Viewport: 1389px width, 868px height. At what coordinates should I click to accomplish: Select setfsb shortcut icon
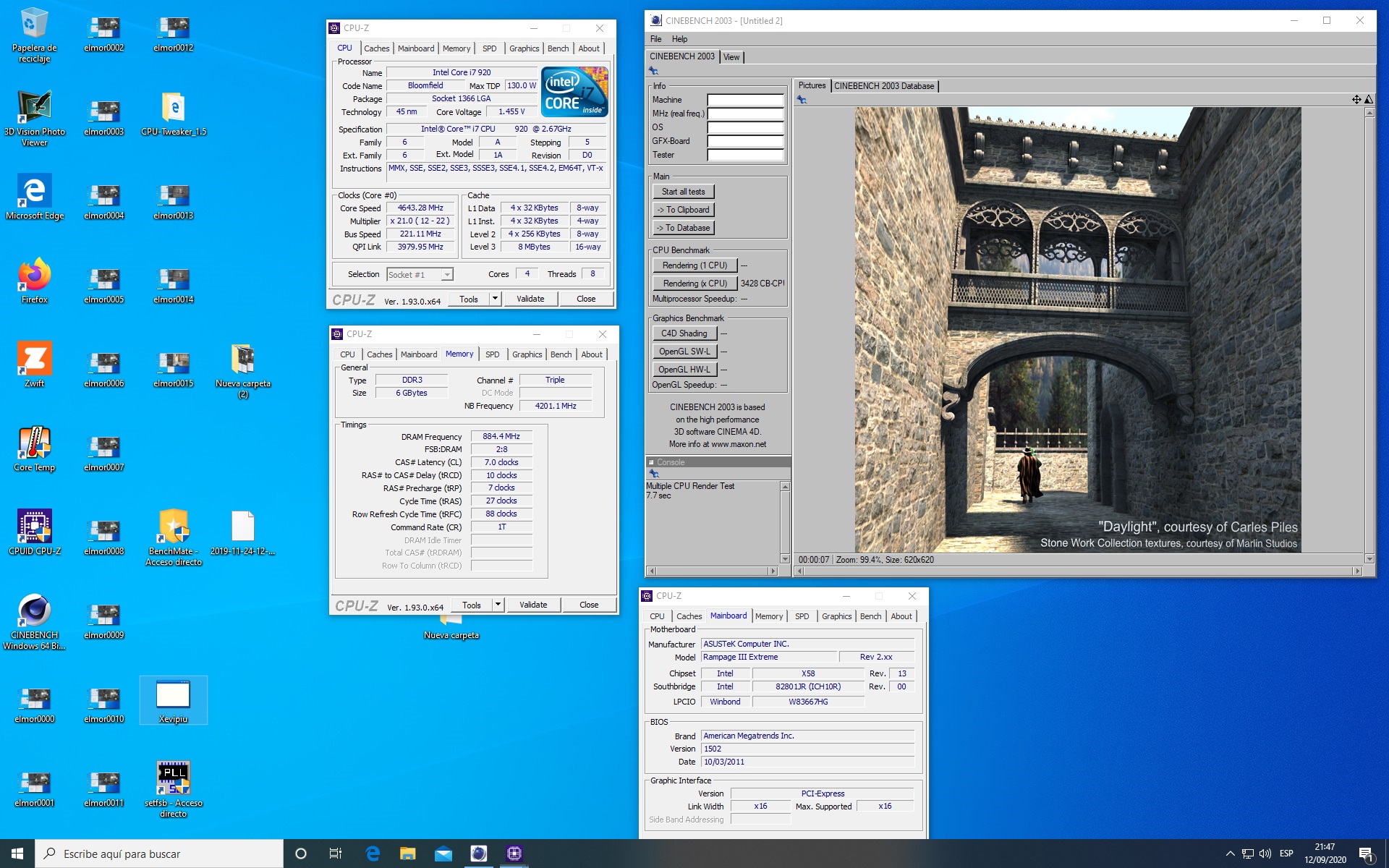(x=174, y=789)
